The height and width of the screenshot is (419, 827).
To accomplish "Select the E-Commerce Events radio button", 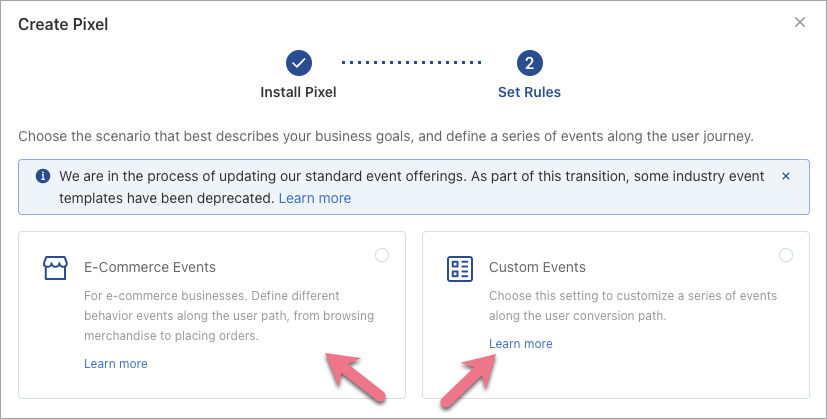I will [x=382, y=256].
